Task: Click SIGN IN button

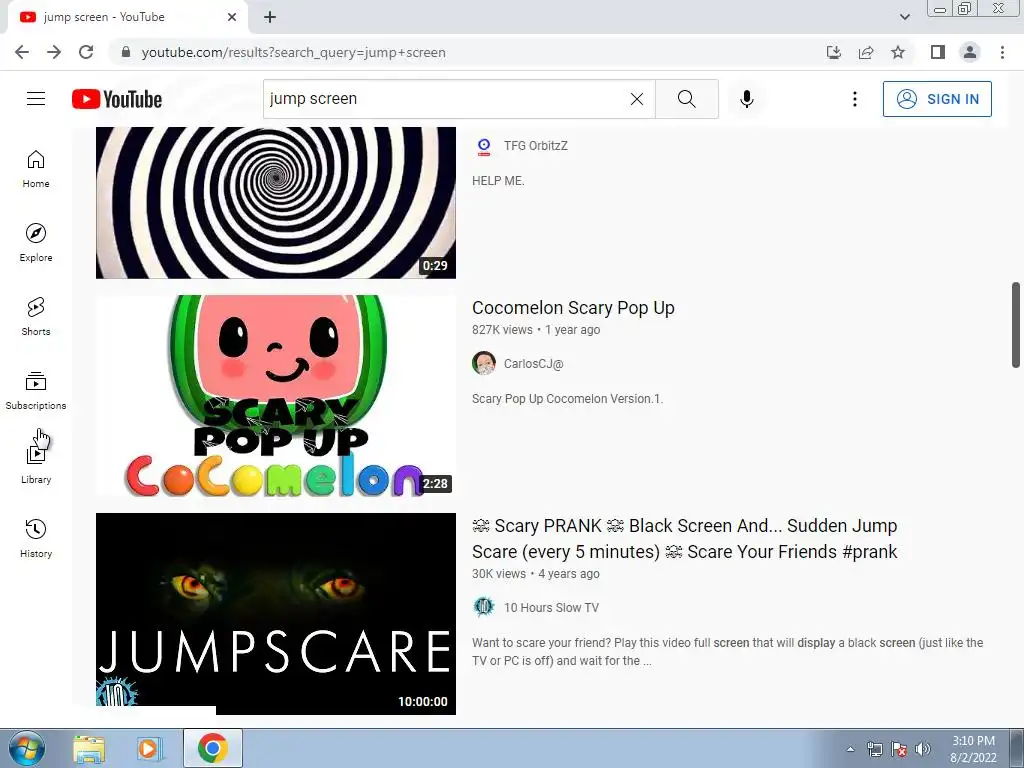Action: 937,99
